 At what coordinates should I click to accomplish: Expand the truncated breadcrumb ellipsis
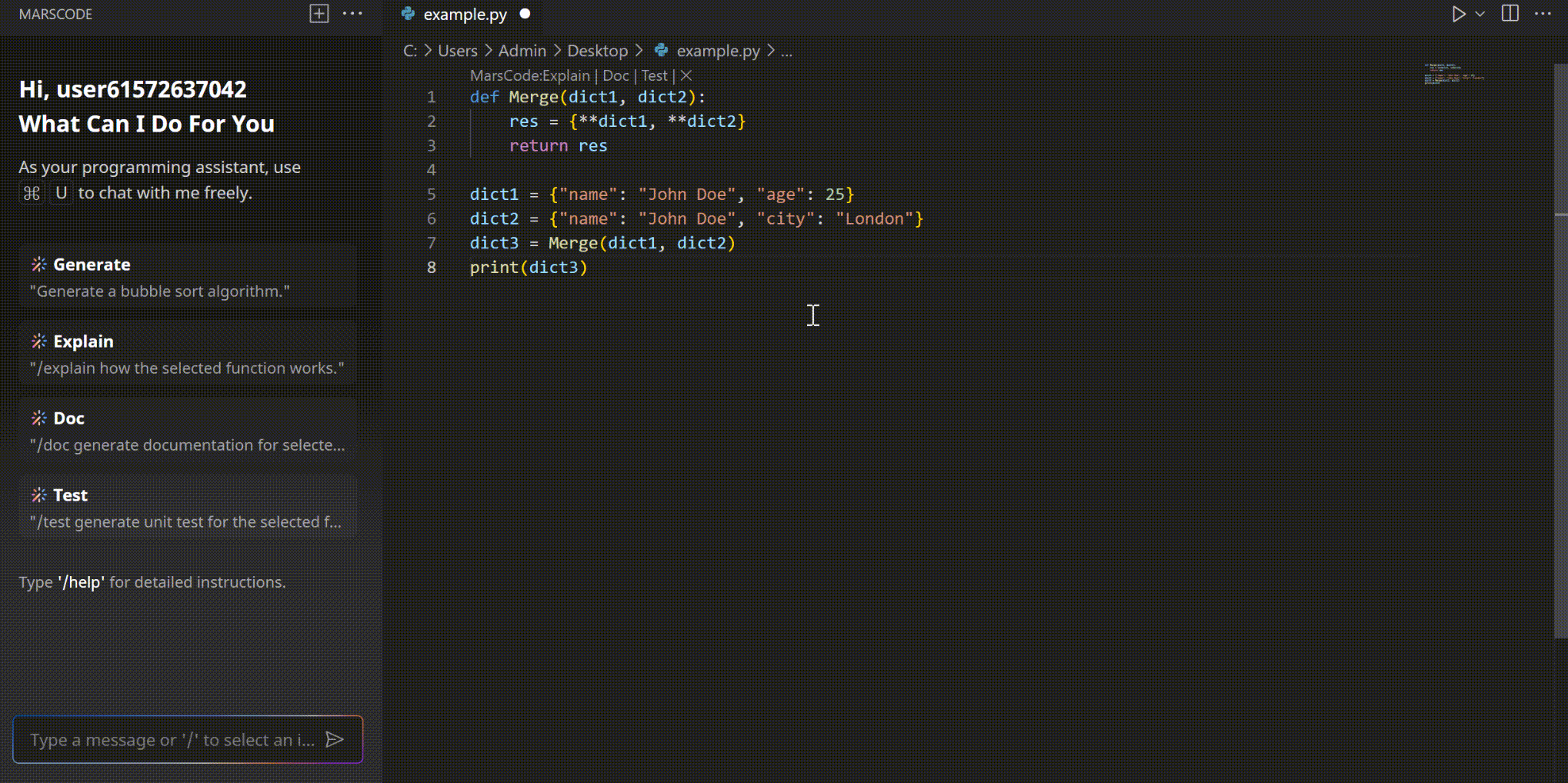[786, 51]
